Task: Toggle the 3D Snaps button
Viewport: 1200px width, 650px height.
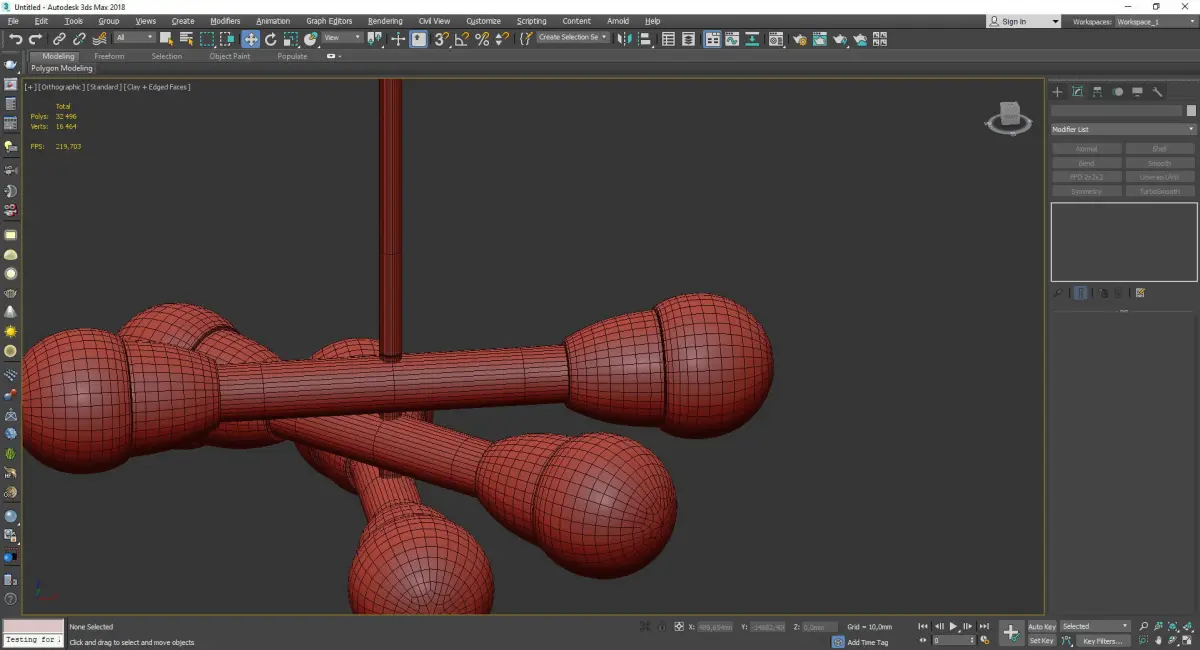Action: 441,39
